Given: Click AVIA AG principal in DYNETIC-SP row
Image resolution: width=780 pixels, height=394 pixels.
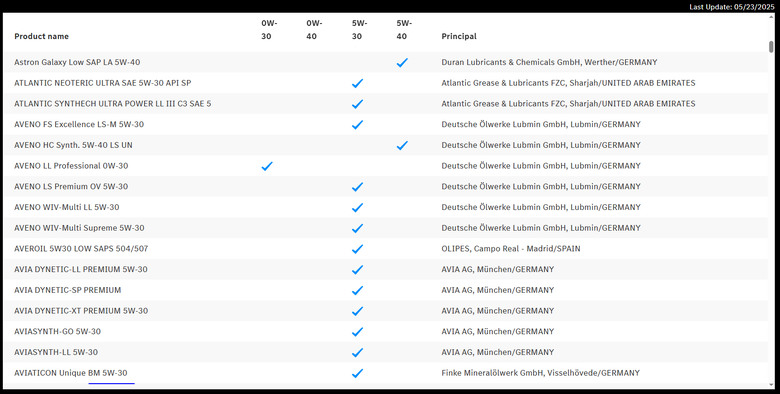Looking at the screenshot, I should 497,290.
